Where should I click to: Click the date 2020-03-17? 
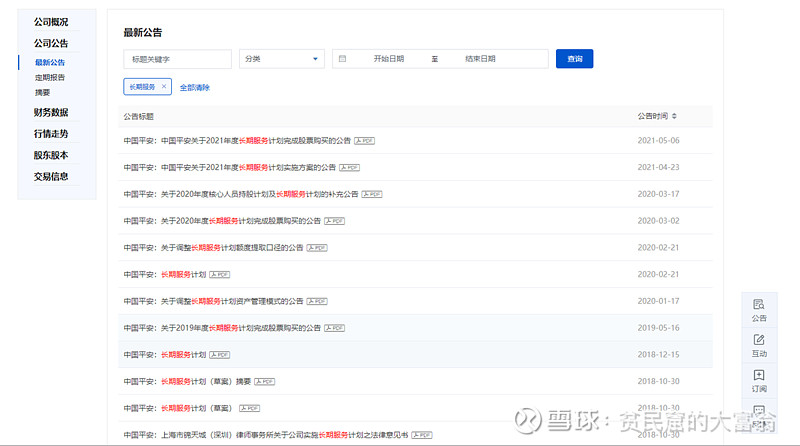[658, 194]
